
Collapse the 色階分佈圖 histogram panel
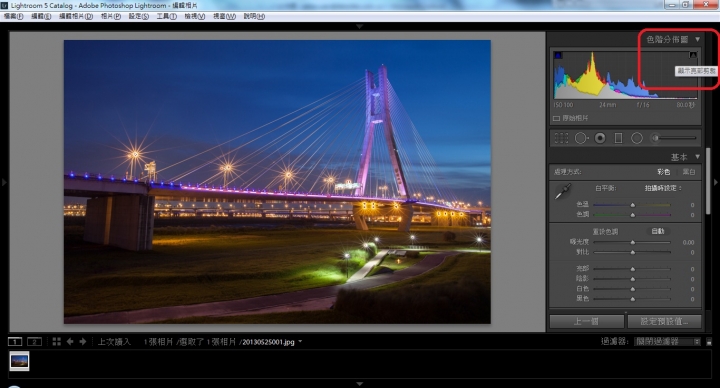point(698,39)
